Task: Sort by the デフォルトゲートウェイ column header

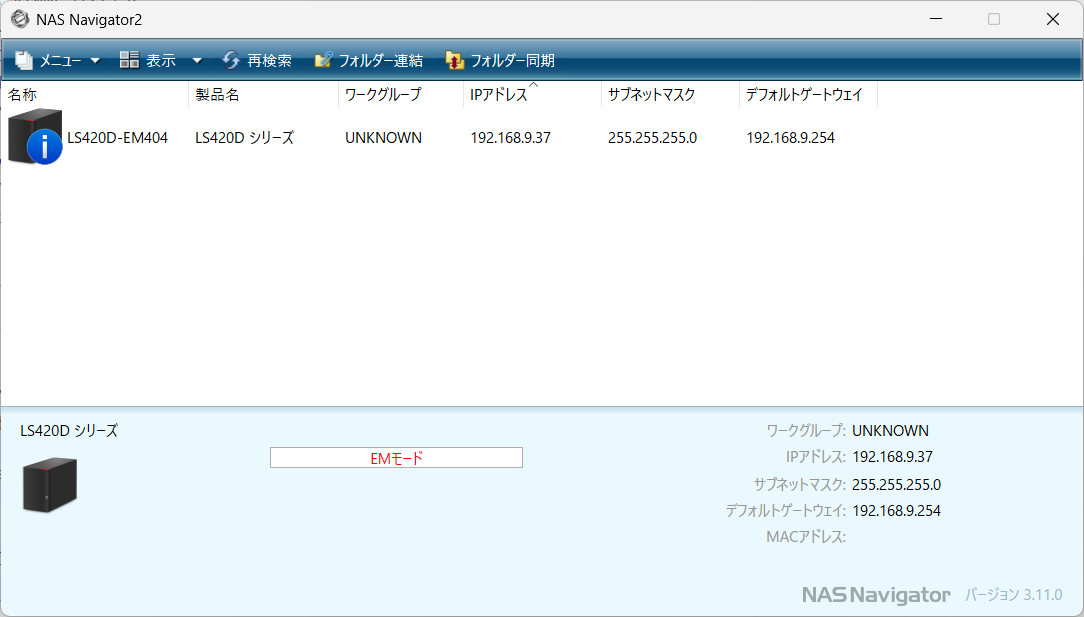Action: click(x=808, y=95)
